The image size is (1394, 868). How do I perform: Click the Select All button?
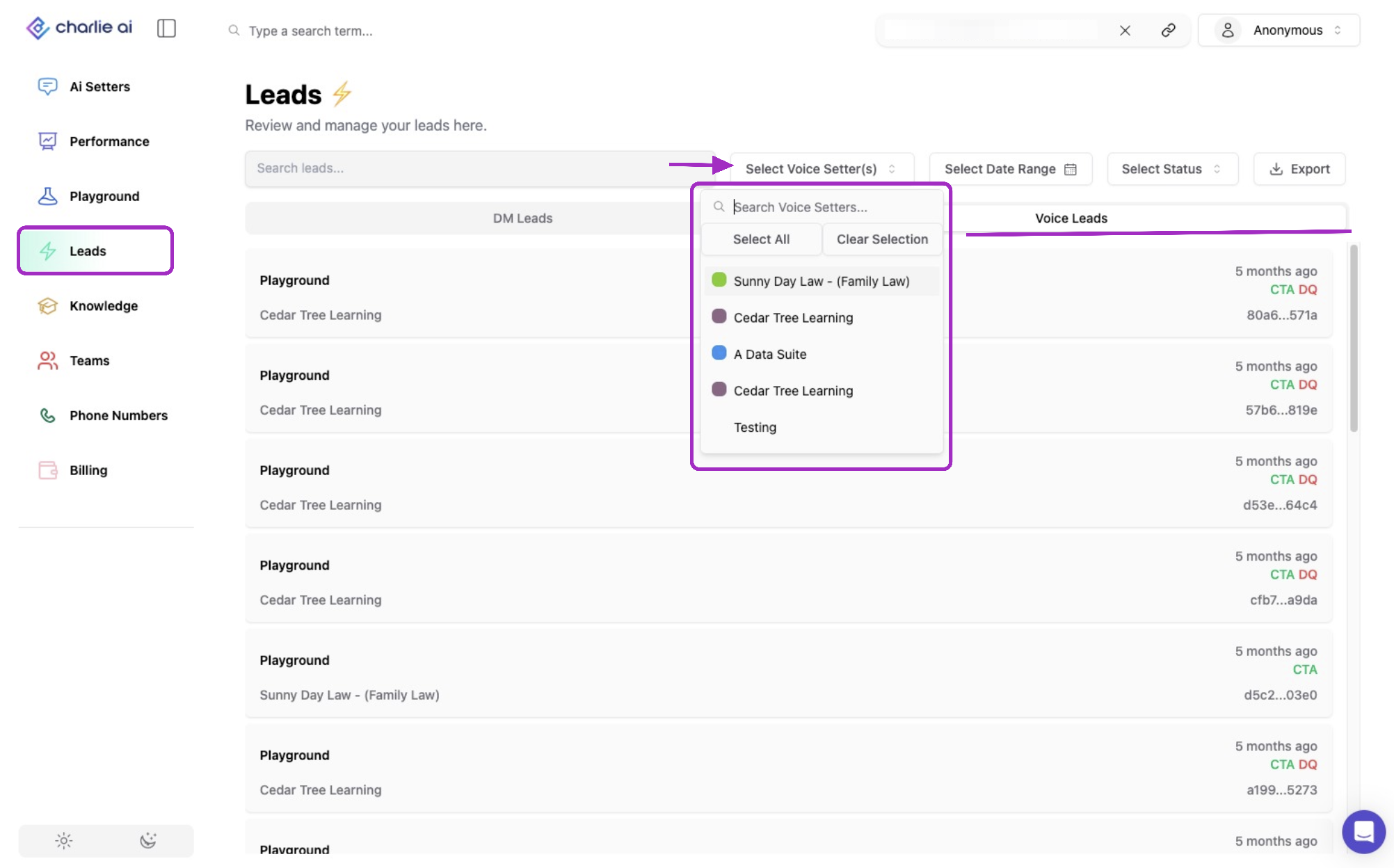(761, 239)
